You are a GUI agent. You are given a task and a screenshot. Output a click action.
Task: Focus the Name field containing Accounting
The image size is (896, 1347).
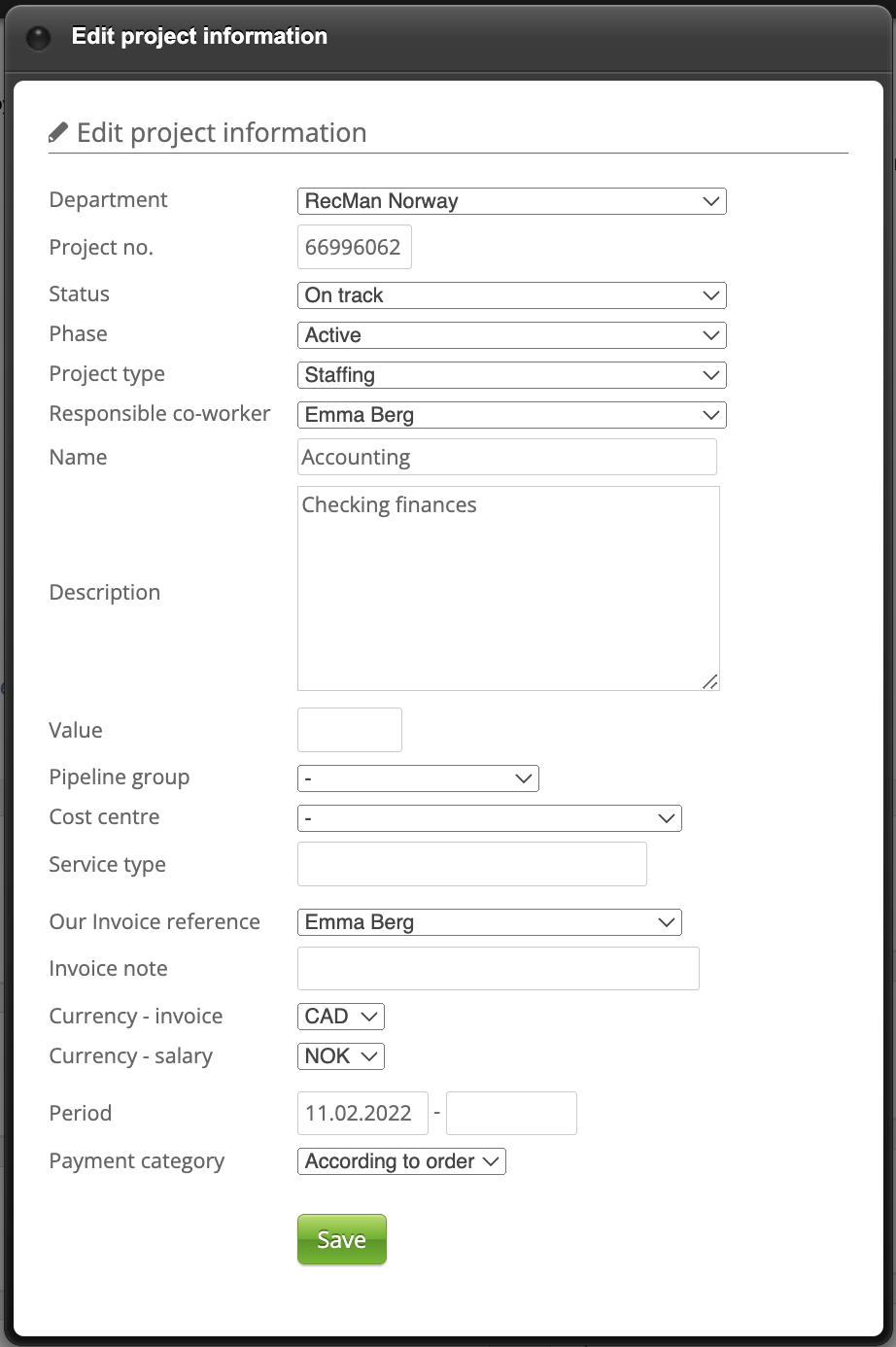coord(506,457)
